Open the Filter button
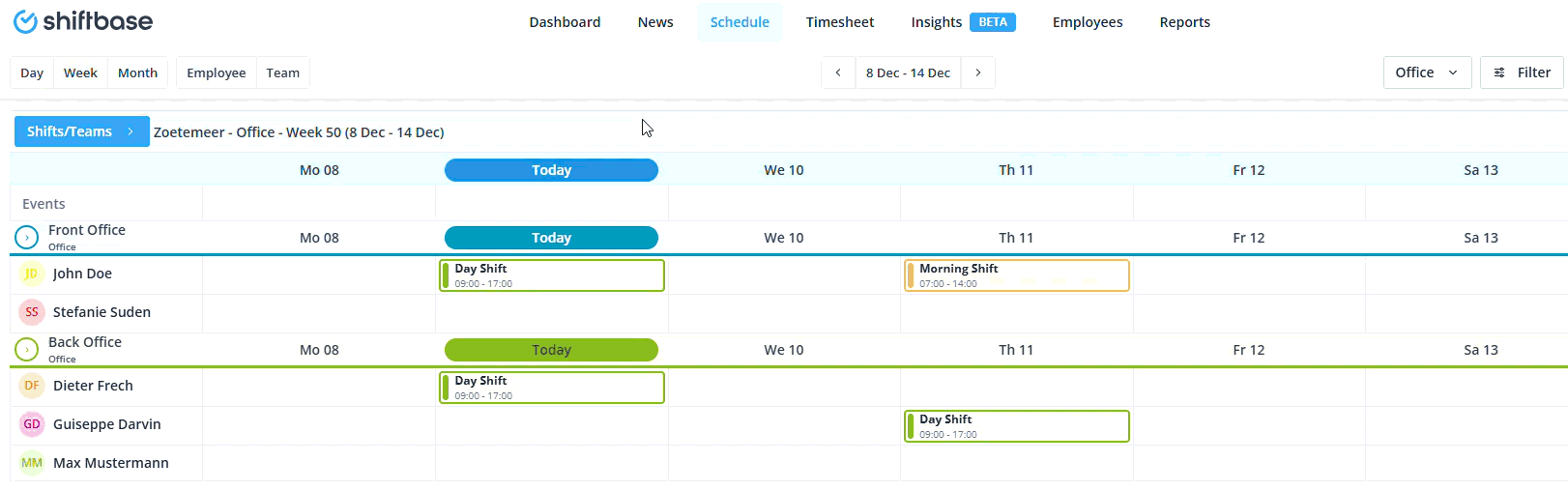The height and width of the screenshot is (491, 1568). click(x=1522, y=72)
